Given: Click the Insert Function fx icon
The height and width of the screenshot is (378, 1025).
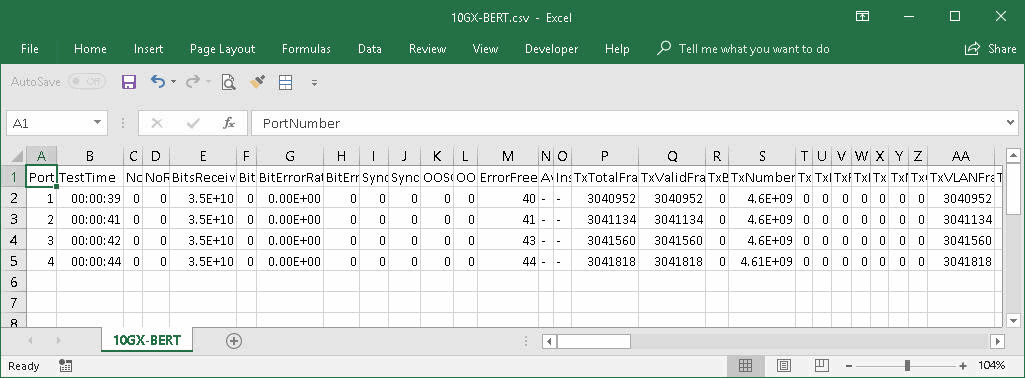Looking at the screenshot, I should [x=229, y=123].
